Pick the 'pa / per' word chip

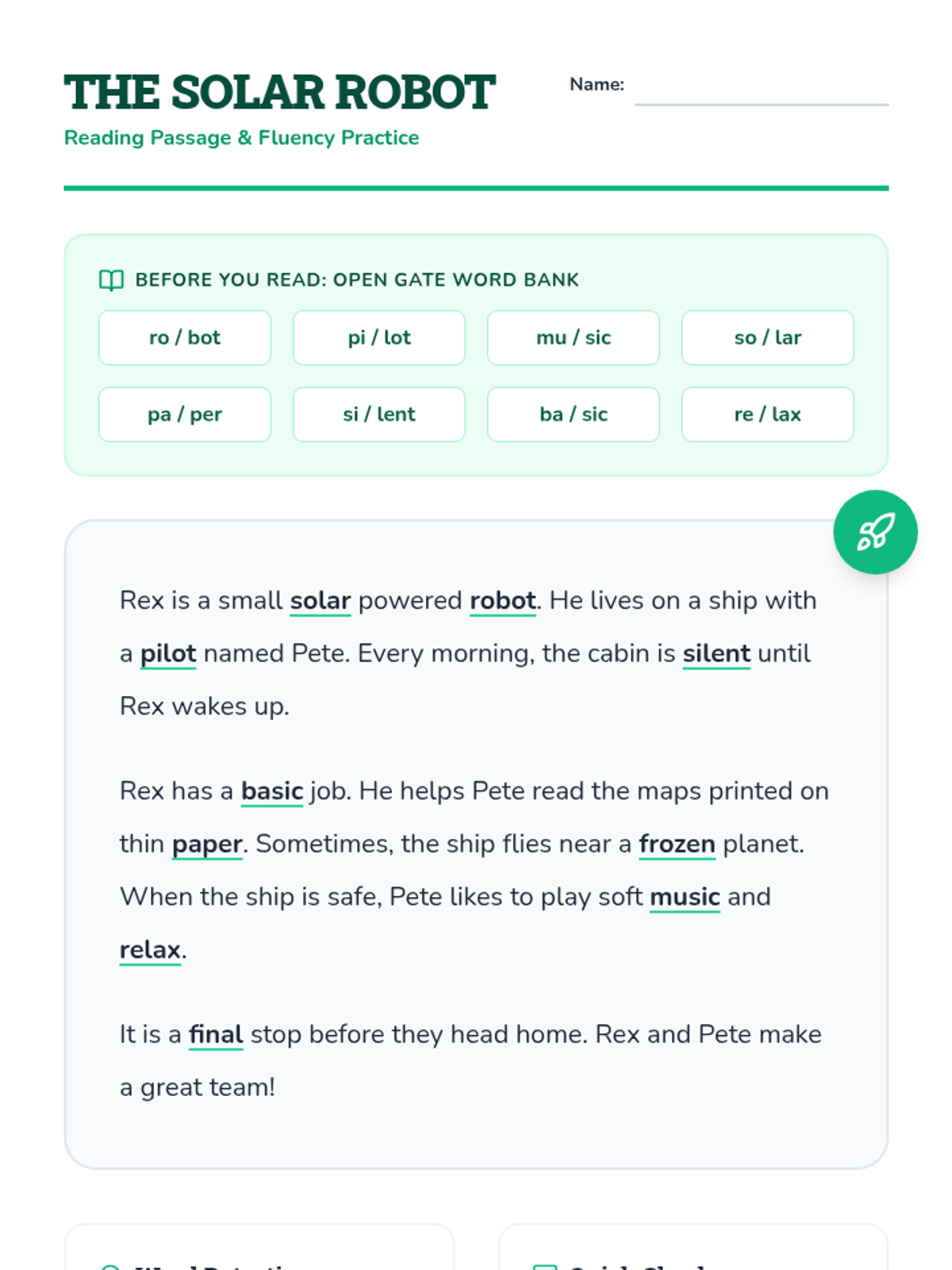point(185,414)
